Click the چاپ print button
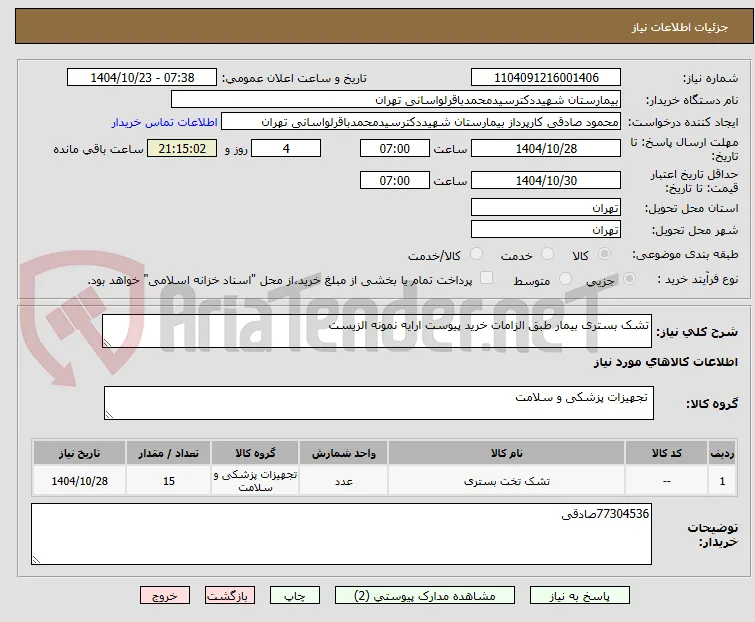 pyautogui.click(x=295, y=596)
